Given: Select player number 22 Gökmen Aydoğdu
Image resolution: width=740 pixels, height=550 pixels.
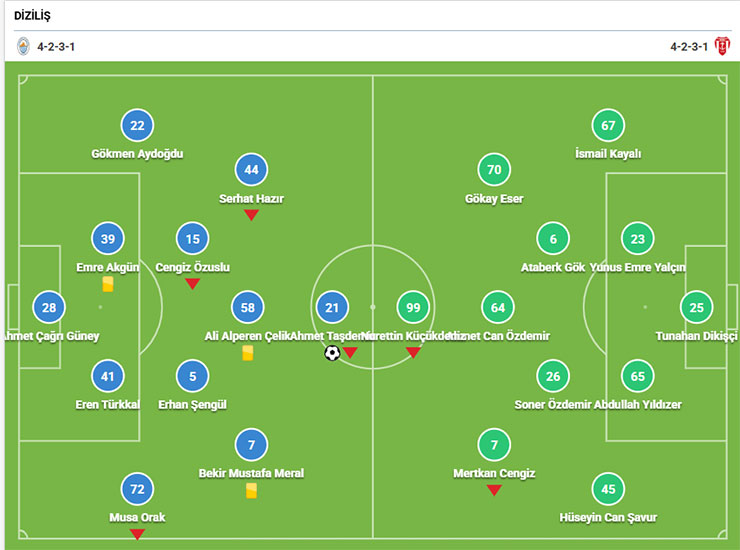Looking at the screenshot, I should [137, 126].
